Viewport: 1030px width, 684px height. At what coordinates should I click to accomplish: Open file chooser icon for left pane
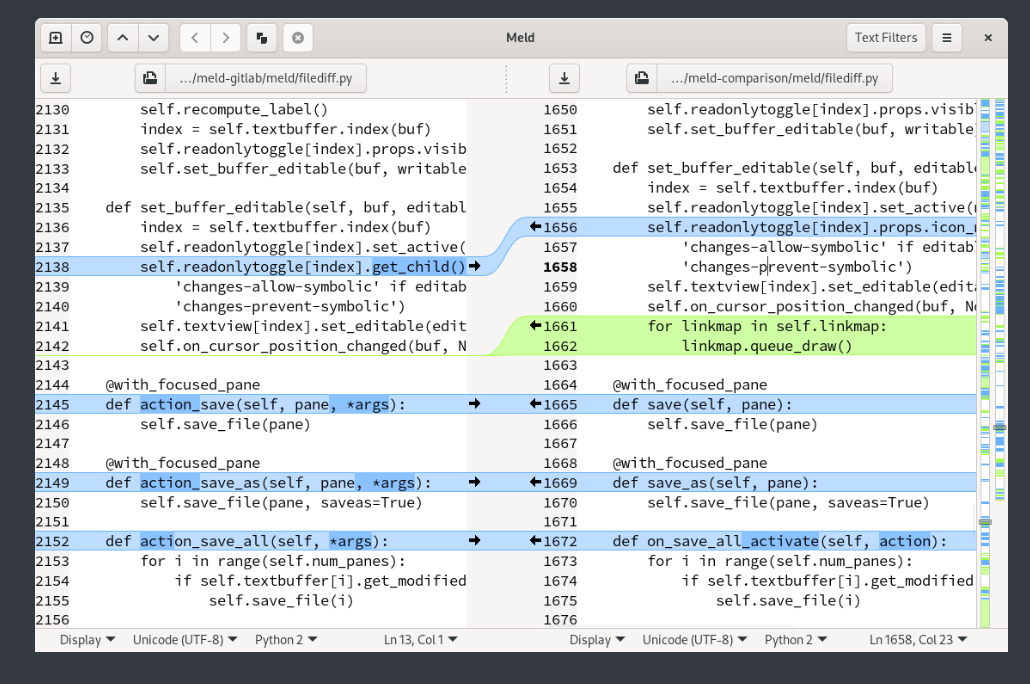pyautogui.click(x=150, y=78)
